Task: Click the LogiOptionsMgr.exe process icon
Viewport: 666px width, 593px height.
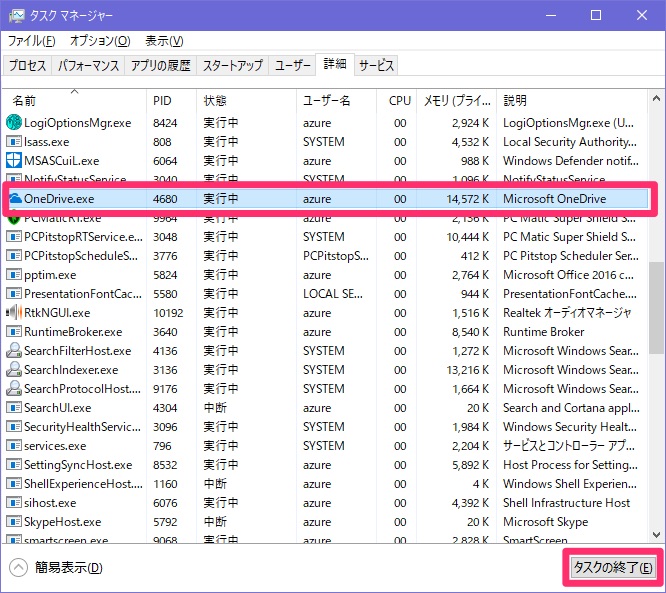Action: pos(14,123)
